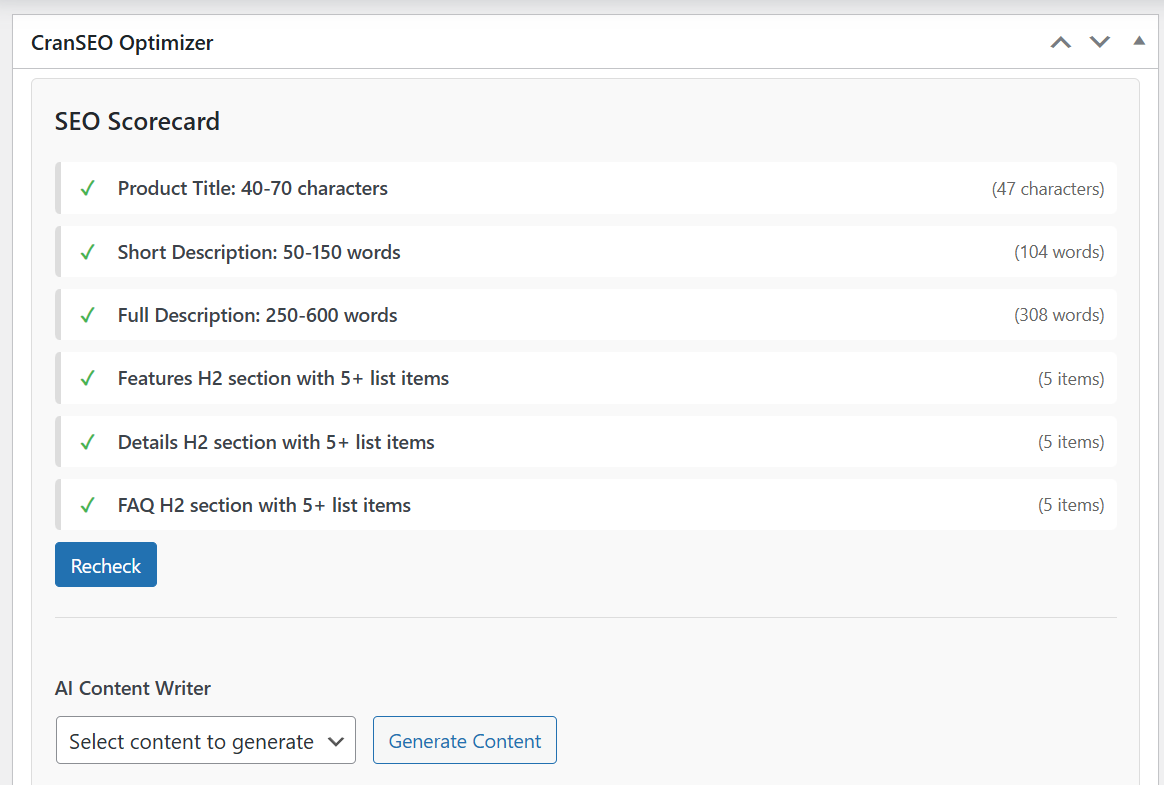Select the Features H2 section row text
1164x785 pixels.
click(283, 378)
